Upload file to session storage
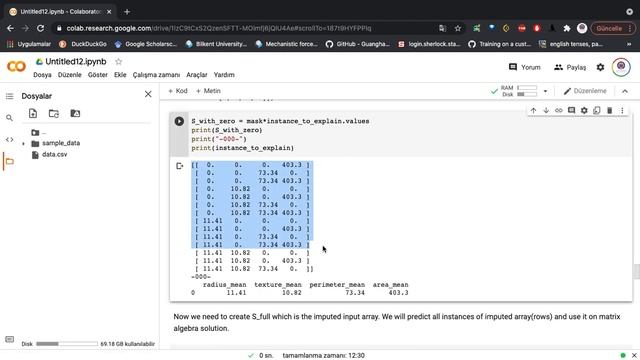640x360 pixels. 33,113
